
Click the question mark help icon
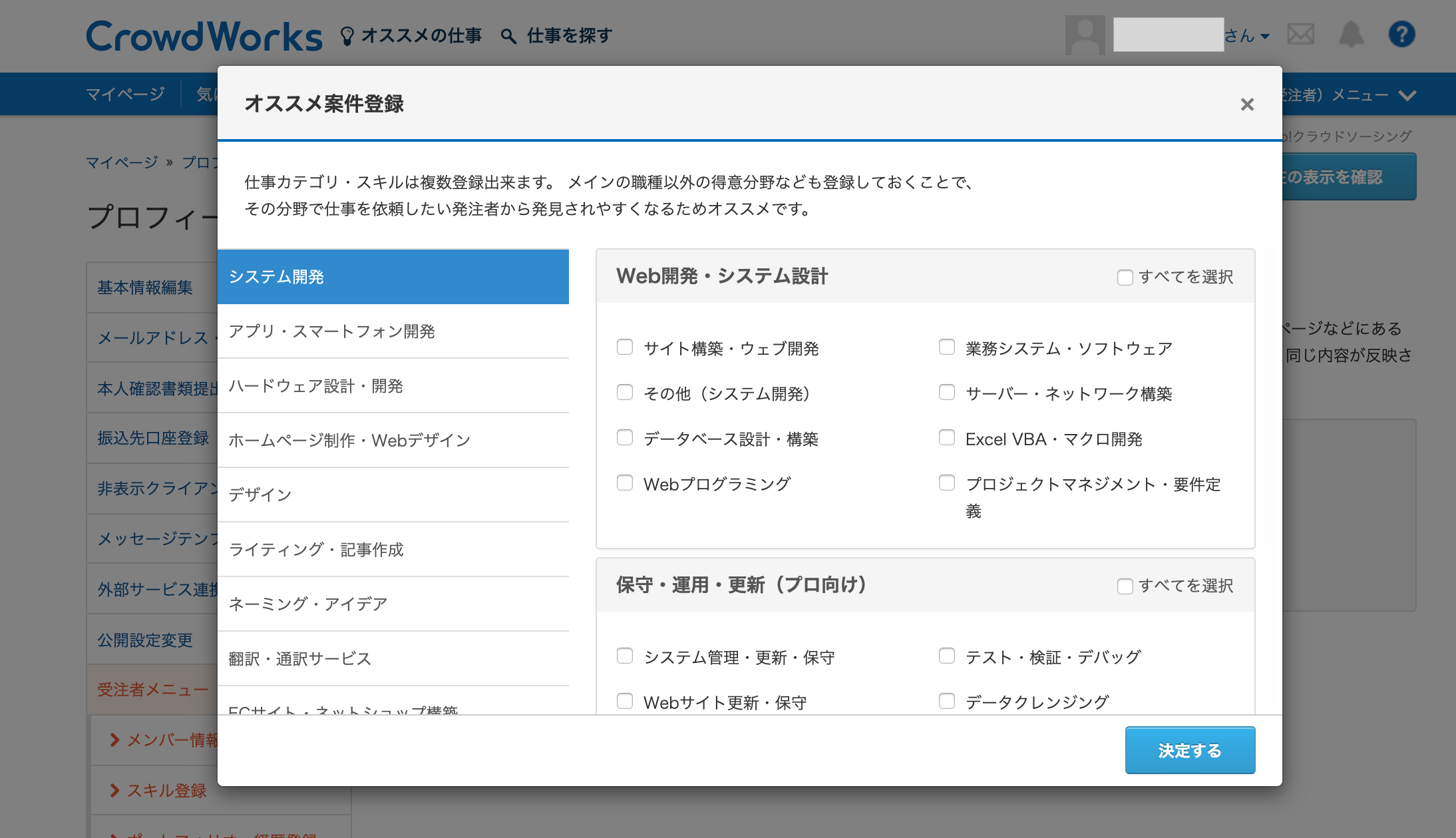1401,35
